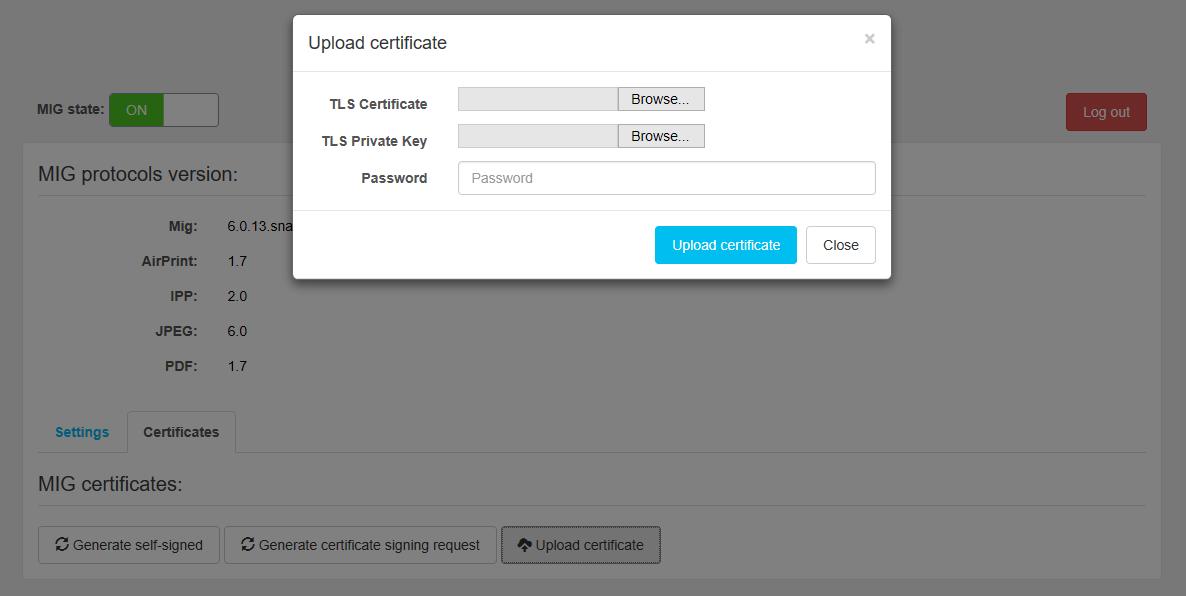Click the refresh icon on Generate self-signed
The width and height of the screenshot is (1186, 596).
pyautogui.click(x=62, y=545)
